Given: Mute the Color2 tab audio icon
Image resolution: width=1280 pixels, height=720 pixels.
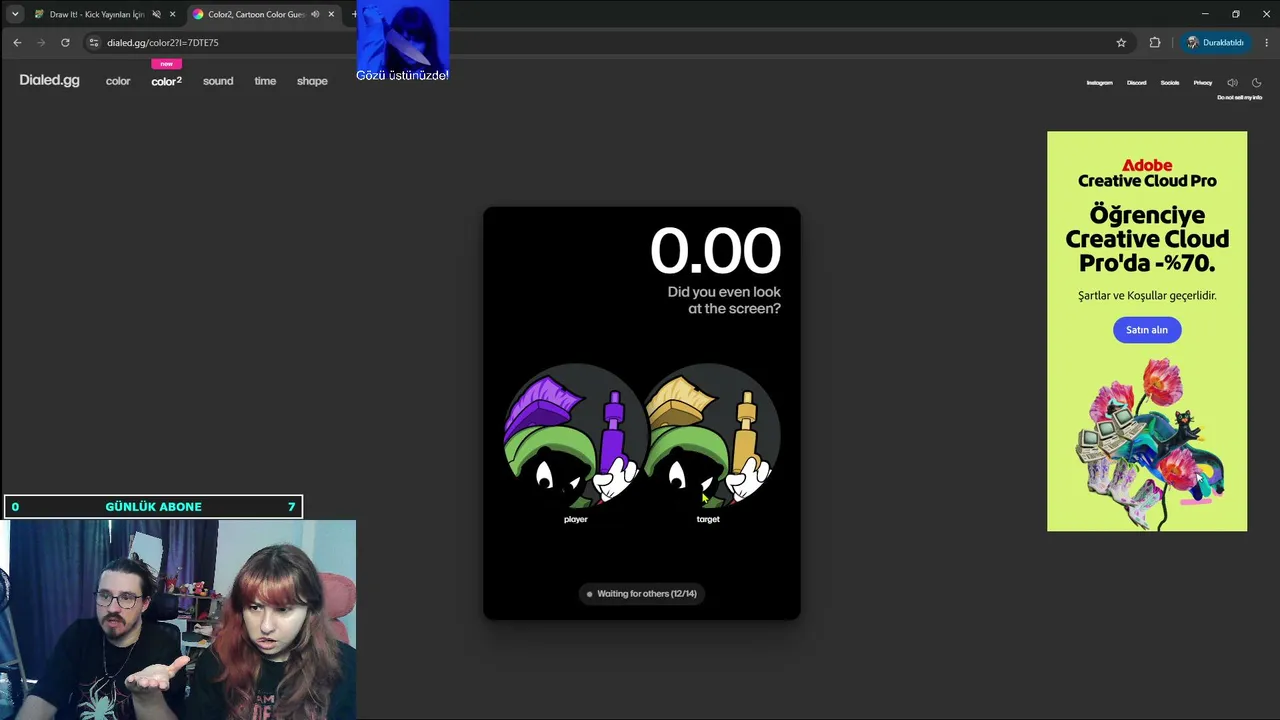Looking at the screenshot, I should 315,14.
